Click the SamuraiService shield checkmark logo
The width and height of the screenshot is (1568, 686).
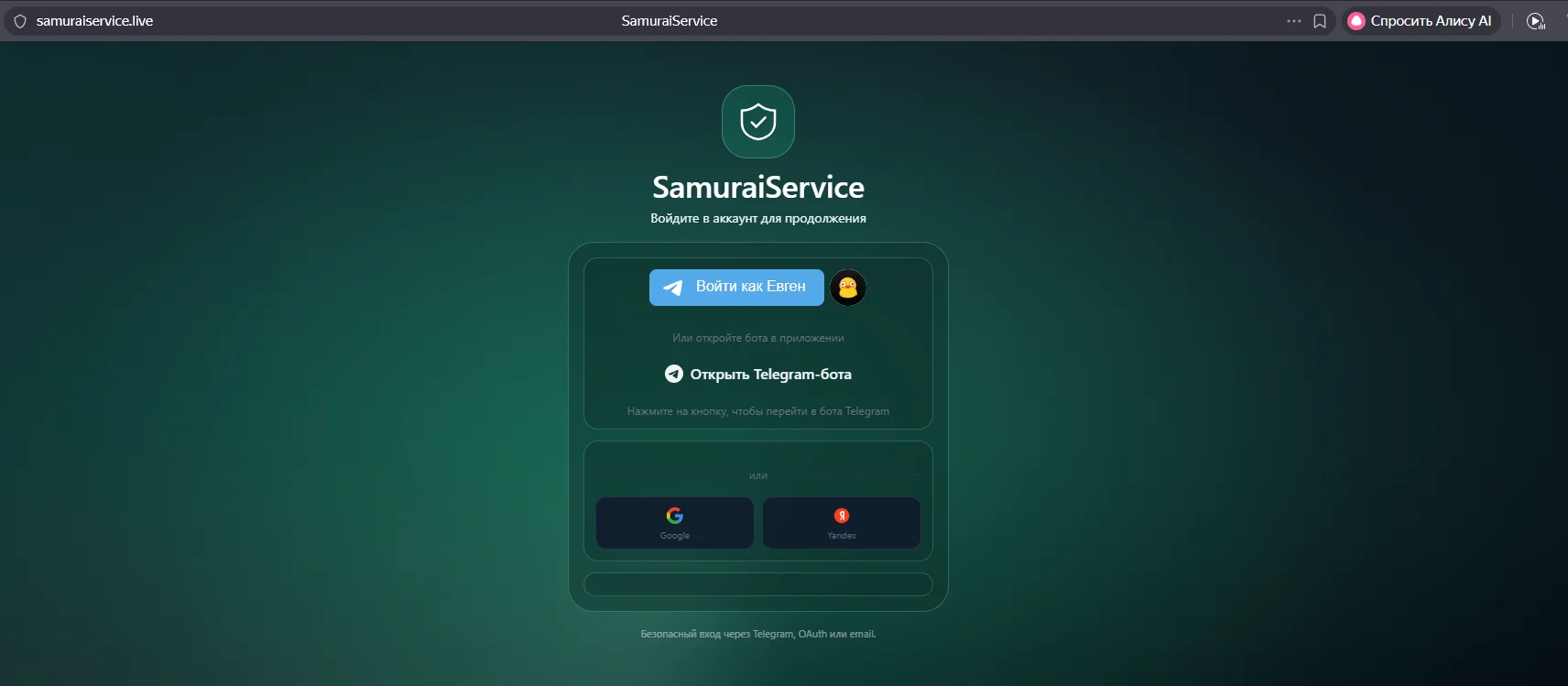tap(758, 122)
